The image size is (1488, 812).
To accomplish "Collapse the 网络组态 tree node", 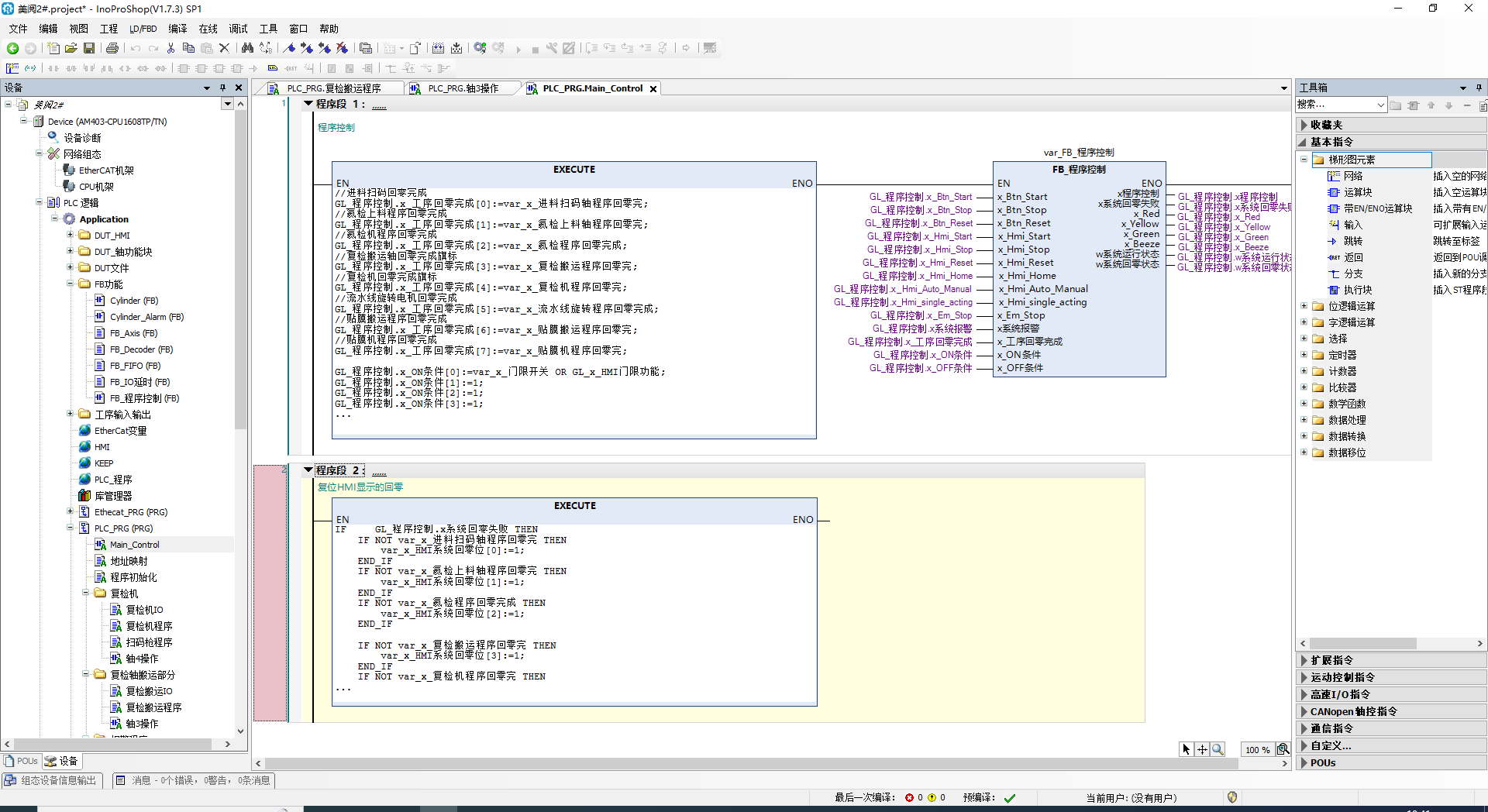I will point(39,153).
